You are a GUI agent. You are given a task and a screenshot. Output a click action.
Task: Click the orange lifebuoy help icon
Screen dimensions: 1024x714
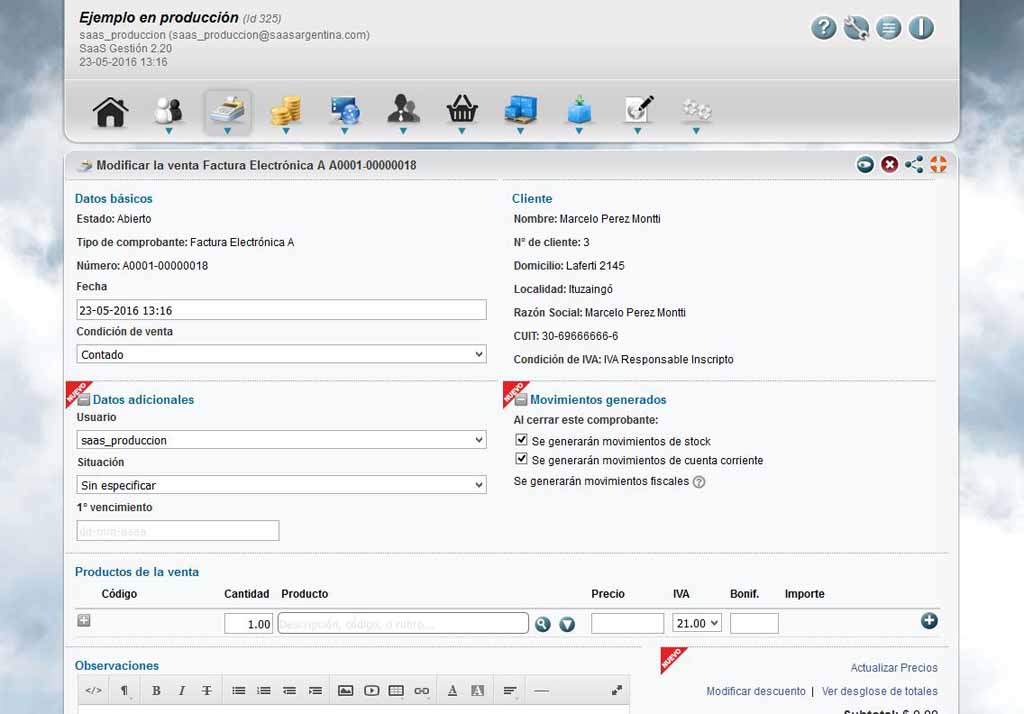click(x=938, y=165)
